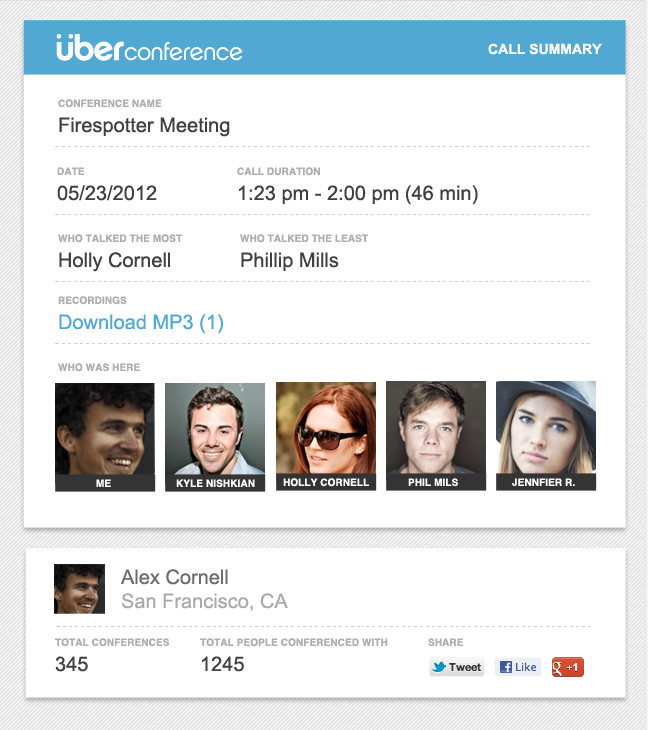This screenshot has width=648, height=730.
Task: Open the Call Summary header label
Action: pyautogui.click(x=544, y=49)
